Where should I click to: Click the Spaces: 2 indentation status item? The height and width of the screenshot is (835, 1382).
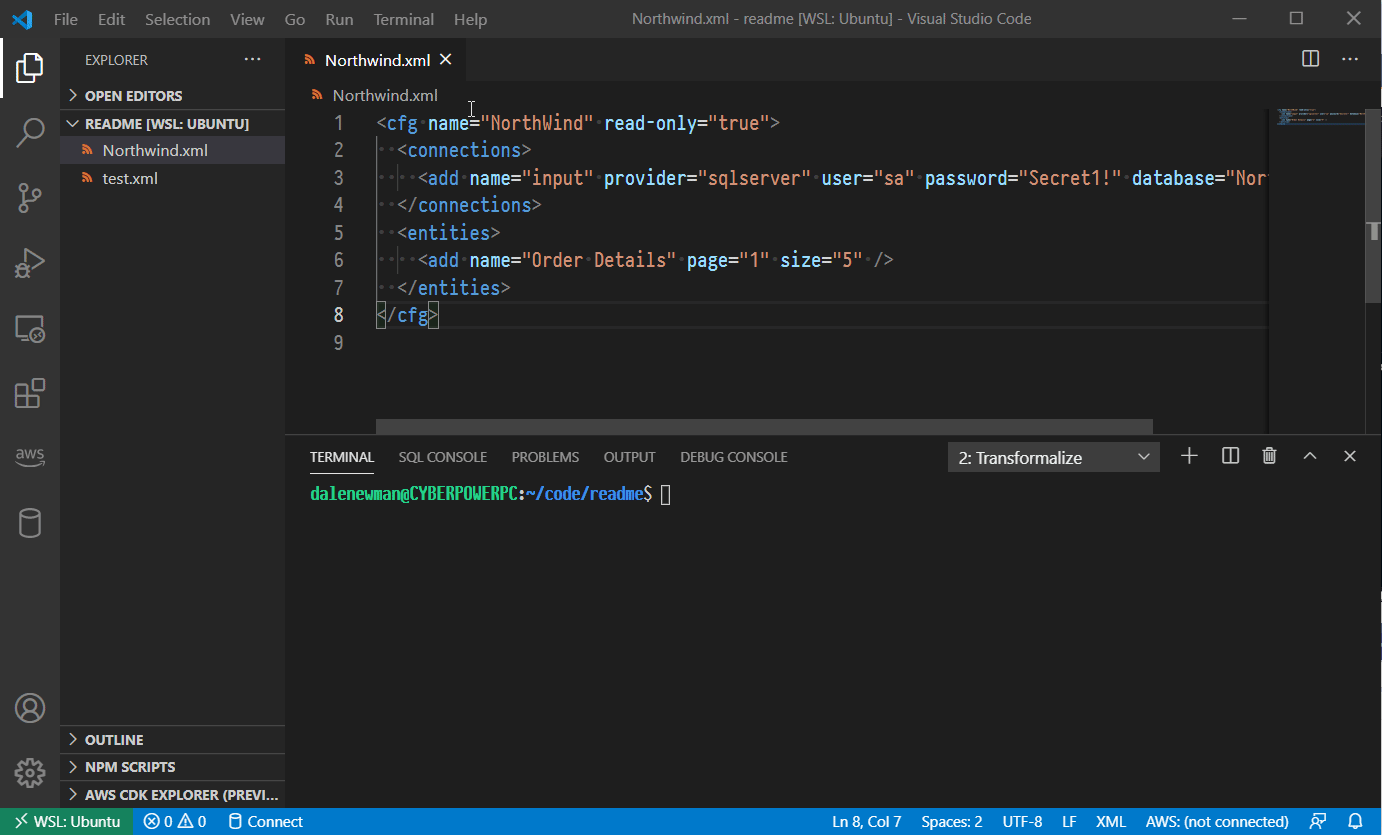(951, 822)
